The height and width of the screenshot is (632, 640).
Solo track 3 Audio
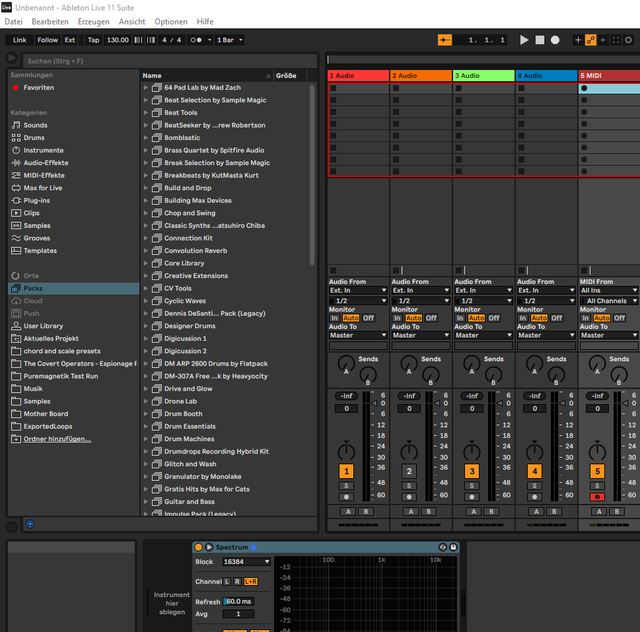472,486
